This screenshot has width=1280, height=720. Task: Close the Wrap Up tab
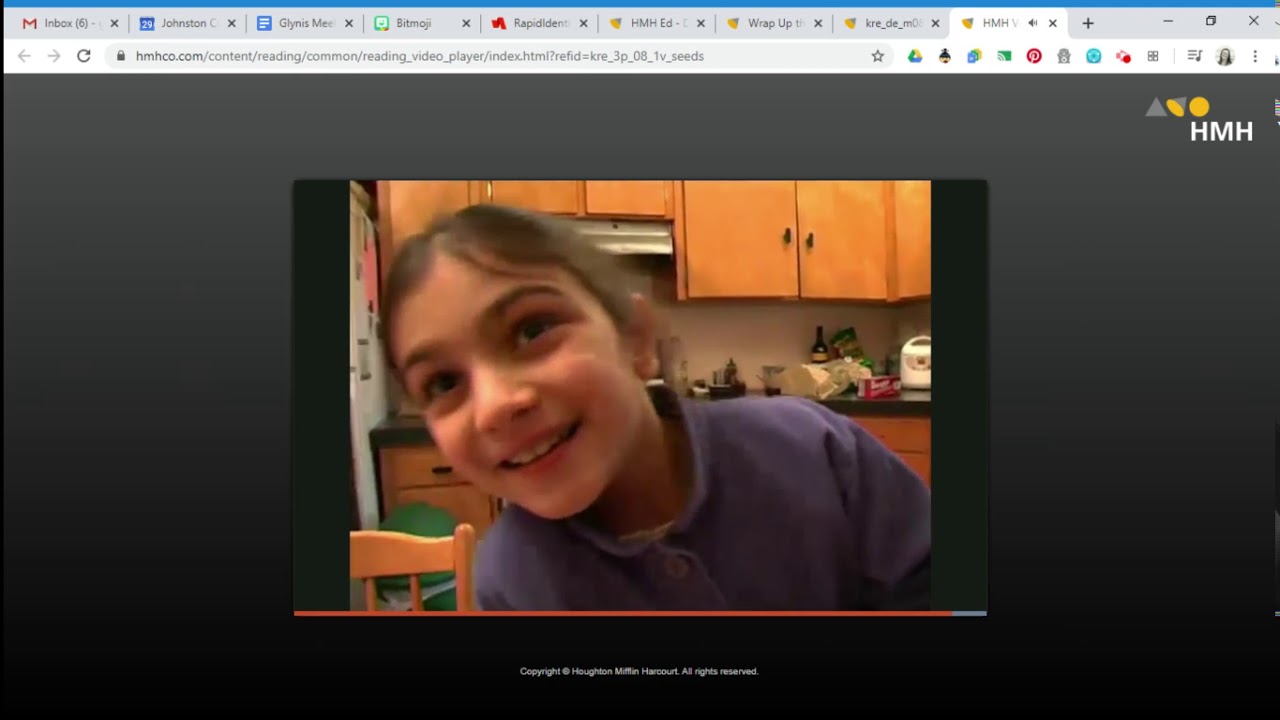pos(818,23)
